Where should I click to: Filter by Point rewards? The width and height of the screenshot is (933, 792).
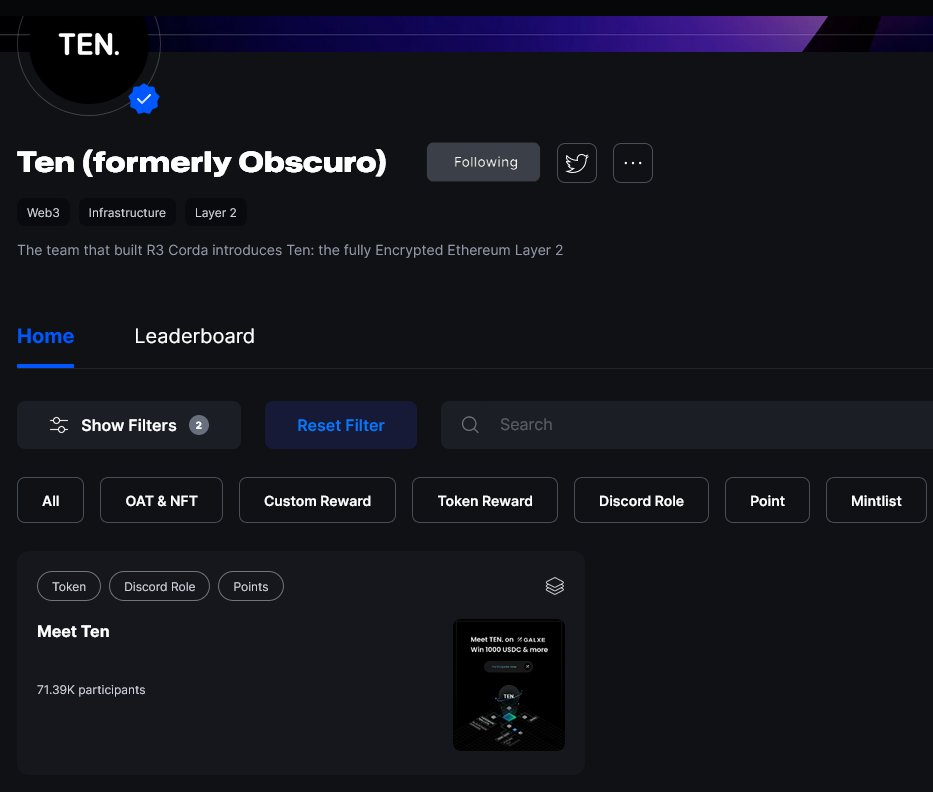[x=768, y=500]
